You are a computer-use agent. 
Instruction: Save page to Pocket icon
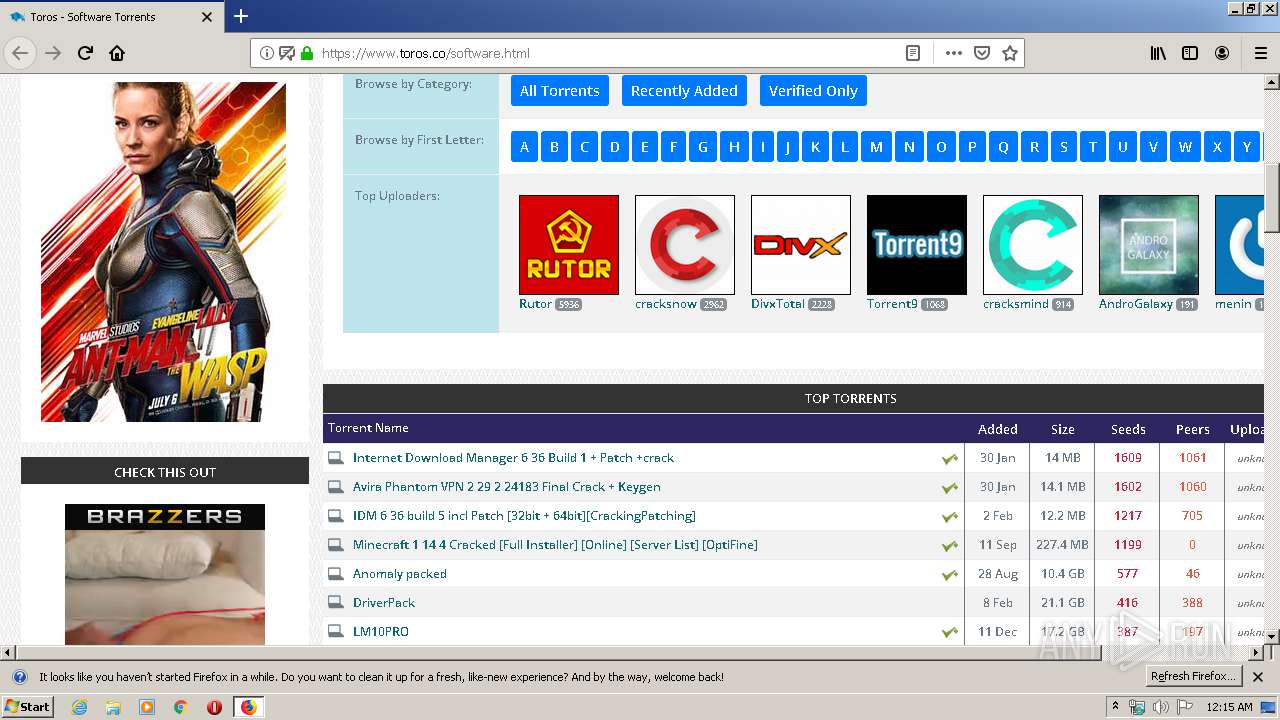(x=982, y=53)
